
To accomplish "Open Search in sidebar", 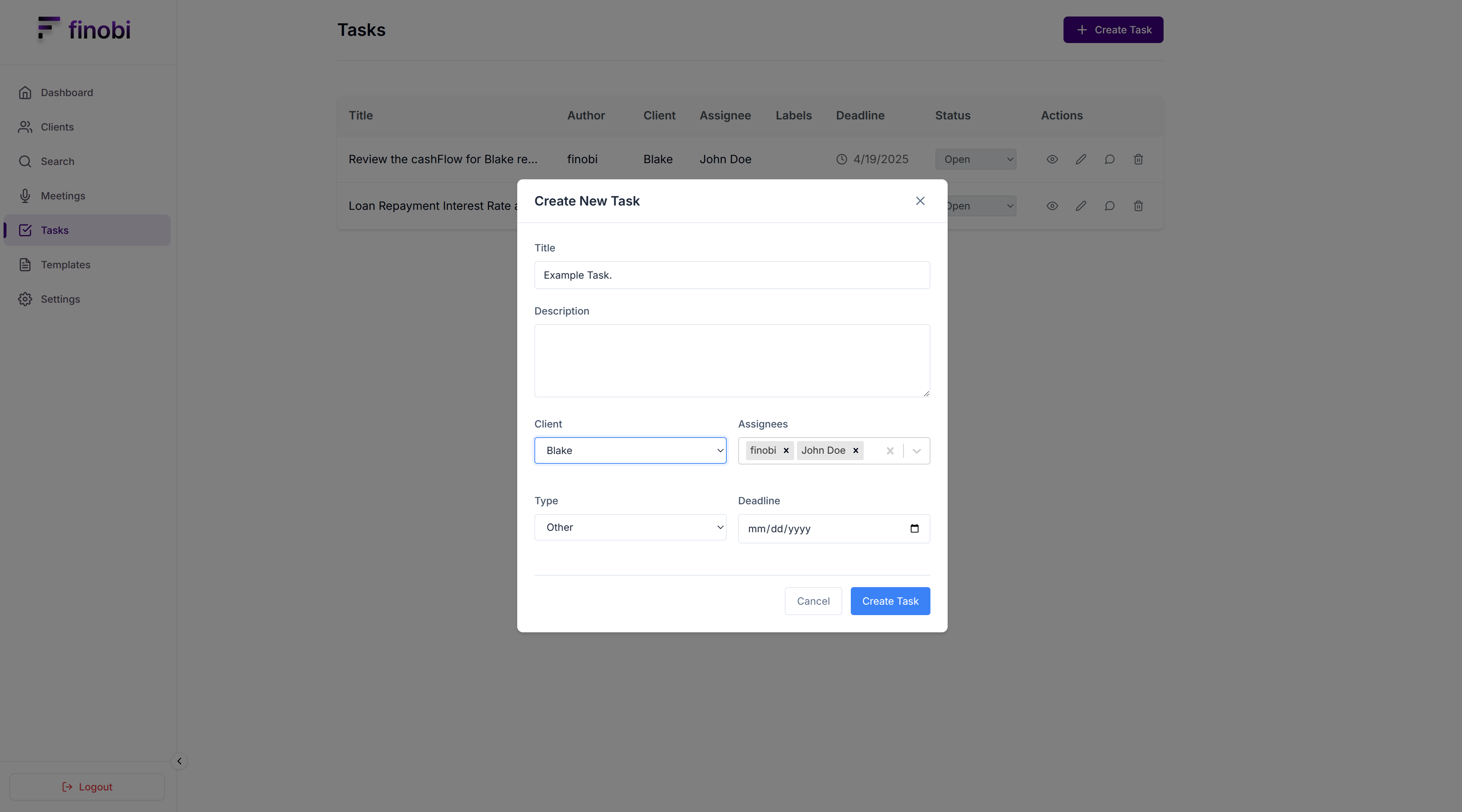I will [x=87, y=161].
